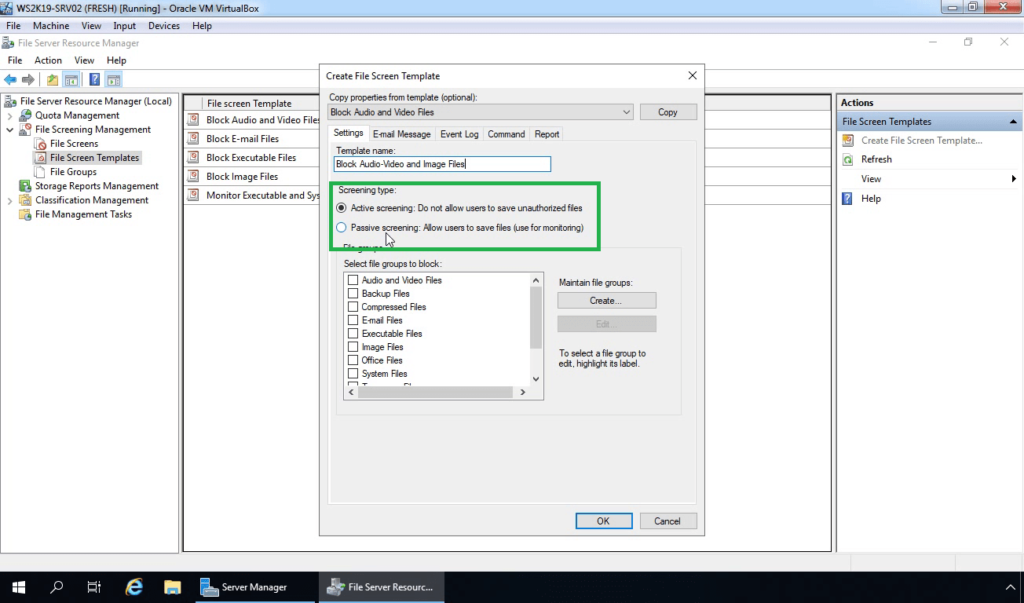Image resolution: width=1024 pixels, height=603 pixels.
Task: Click Create... file group button
Action: click(x=607, y=301)
